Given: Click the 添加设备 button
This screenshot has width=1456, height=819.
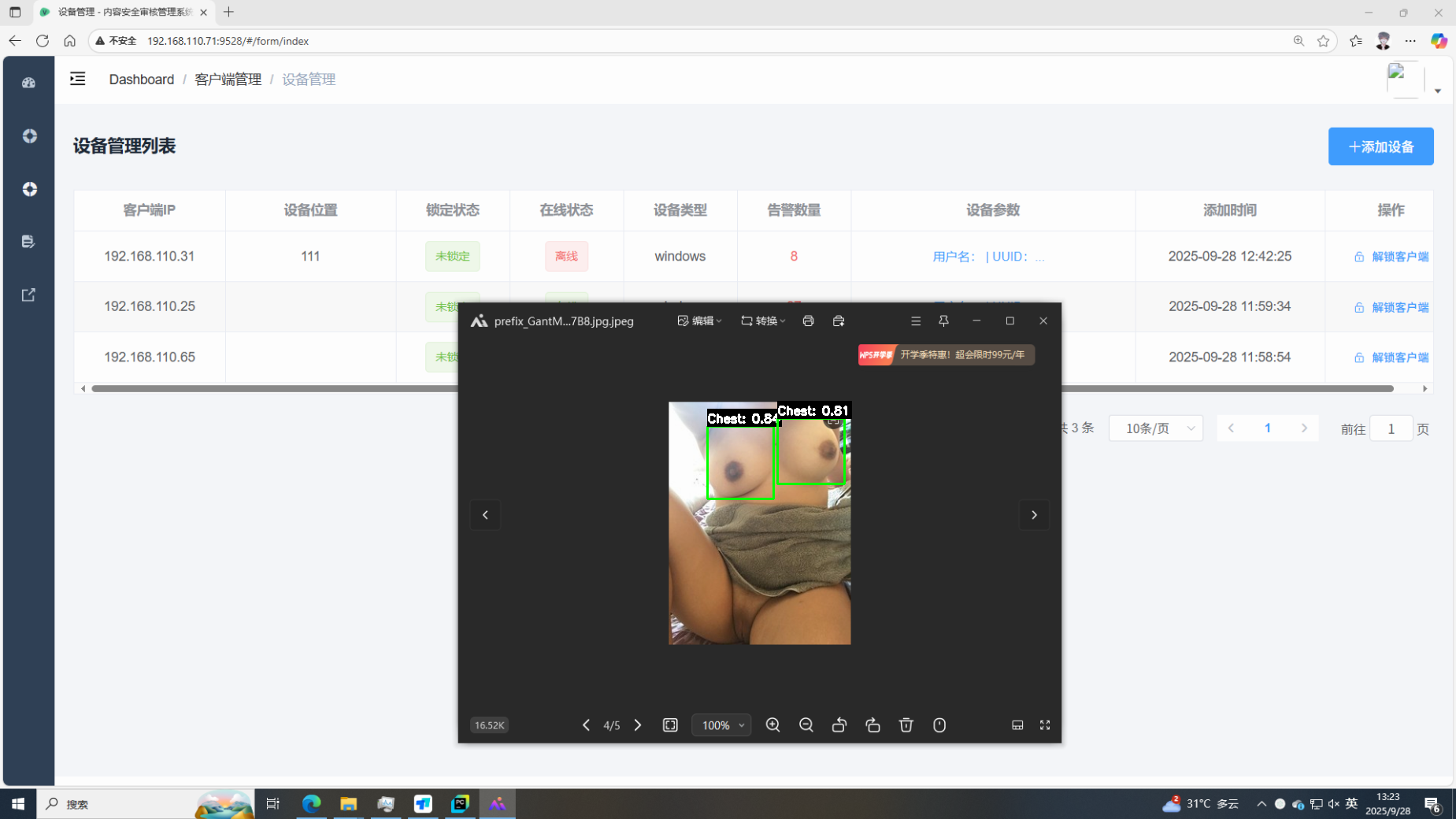Looking at the screenshot, I should [x=1380, y=146].
